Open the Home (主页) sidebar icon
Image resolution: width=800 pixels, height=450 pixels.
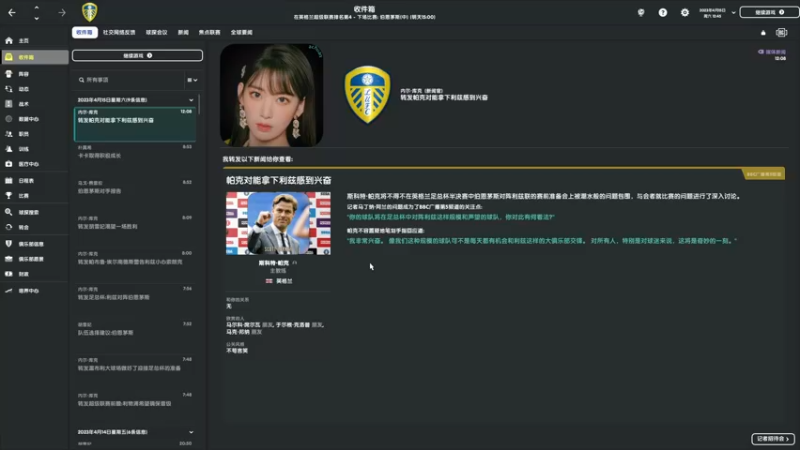pos(9,40)
